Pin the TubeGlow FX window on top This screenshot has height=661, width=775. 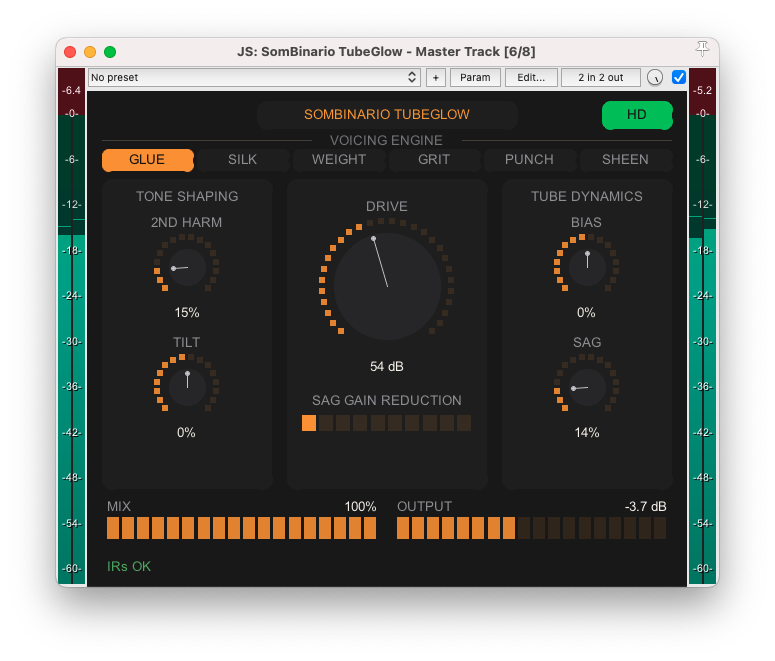pos(702,49)
